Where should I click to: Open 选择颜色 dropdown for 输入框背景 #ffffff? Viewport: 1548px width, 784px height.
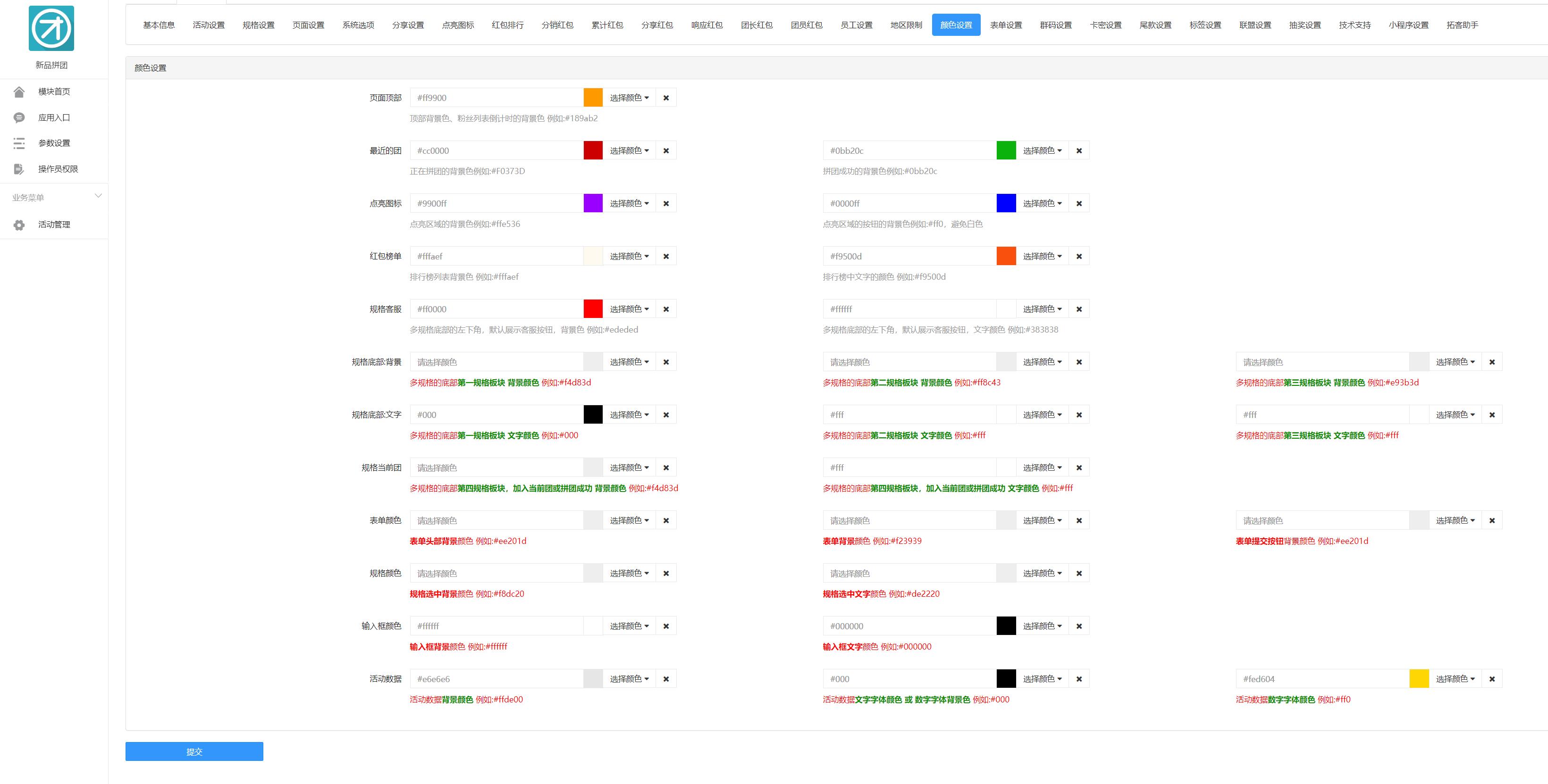pyautogui.click(x=629, y=626)
